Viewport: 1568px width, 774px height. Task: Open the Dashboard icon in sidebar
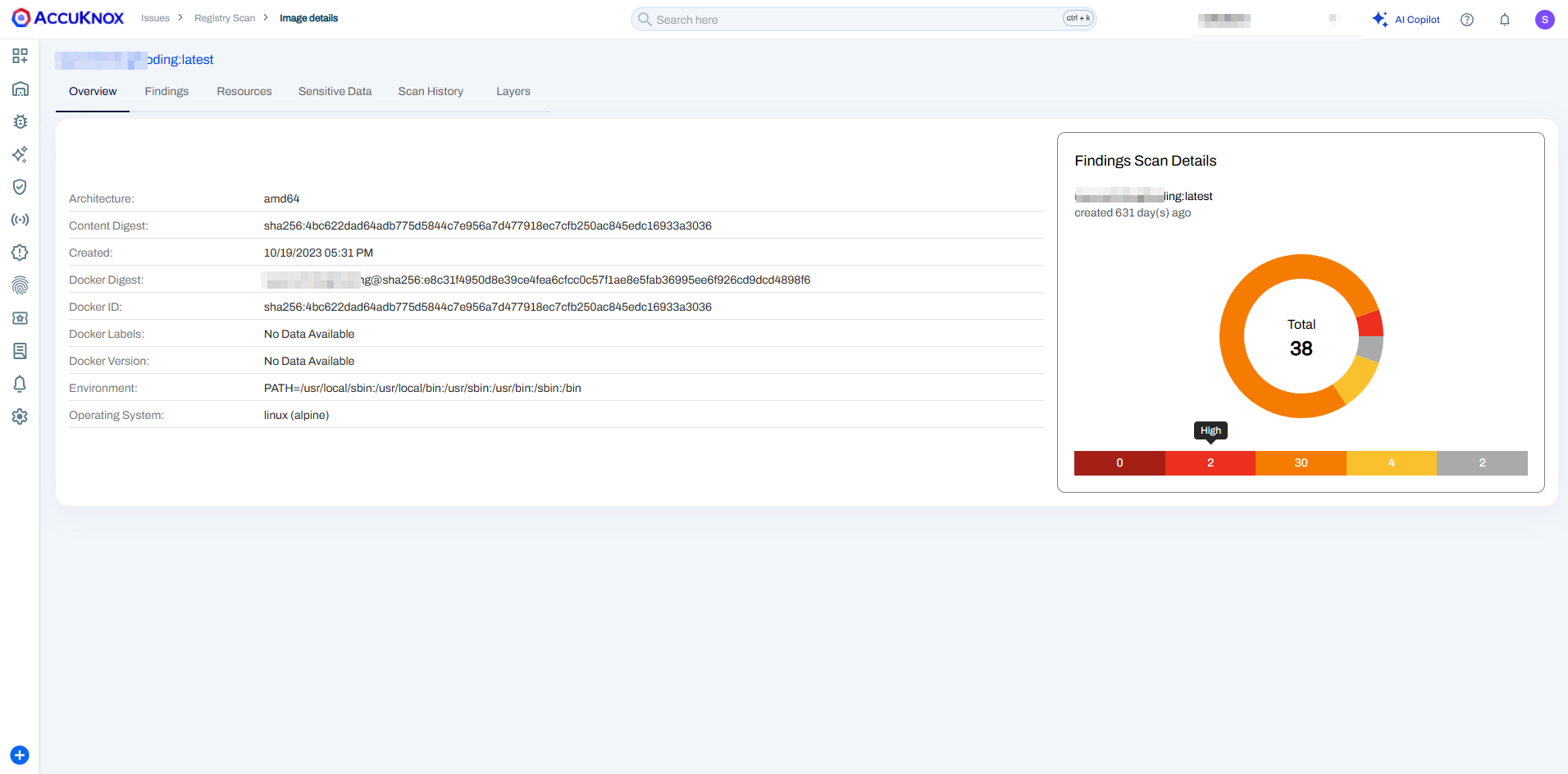click(20, 56)
